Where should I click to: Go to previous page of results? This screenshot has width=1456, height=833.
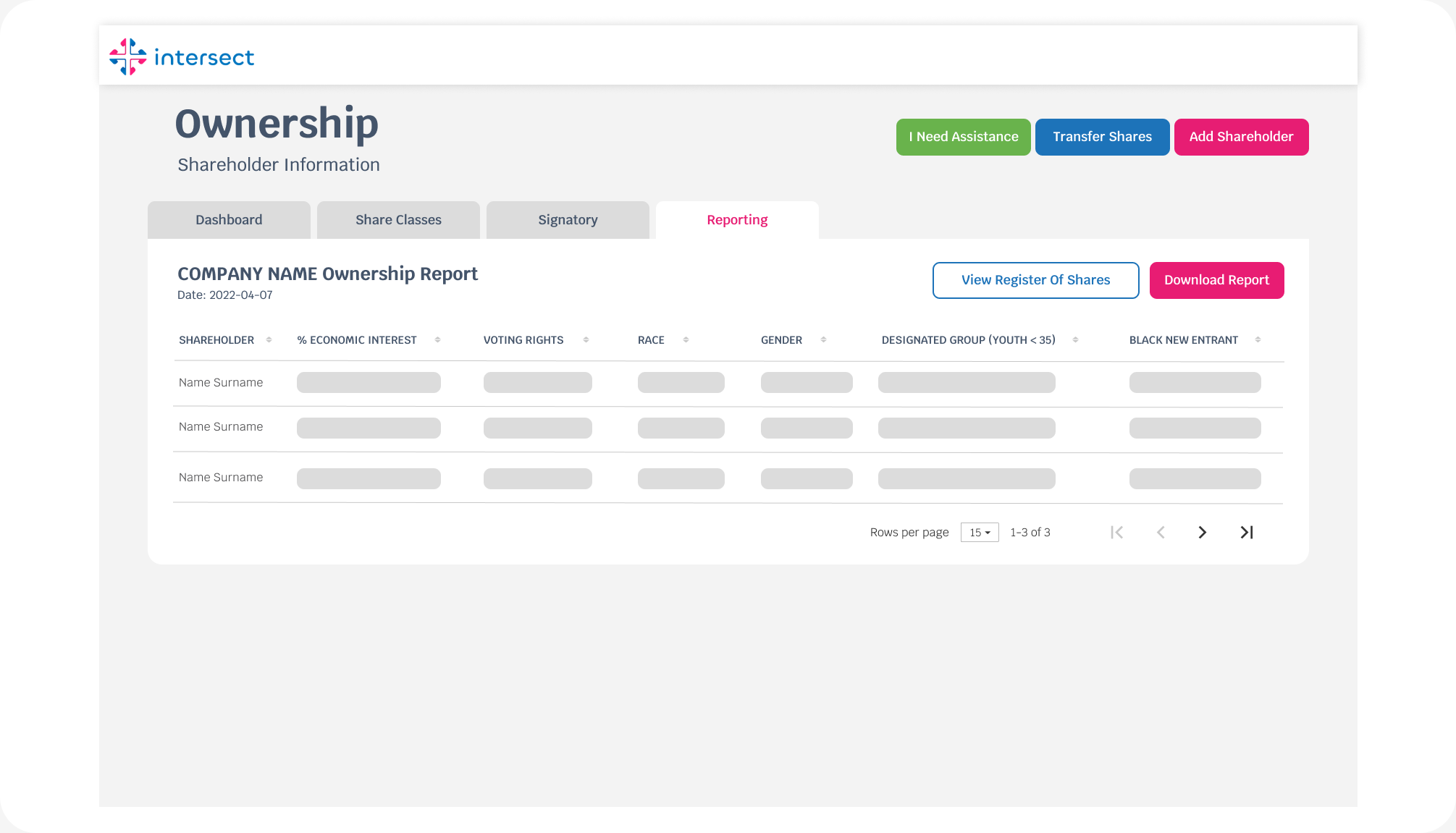click(x=1160, y=533)
